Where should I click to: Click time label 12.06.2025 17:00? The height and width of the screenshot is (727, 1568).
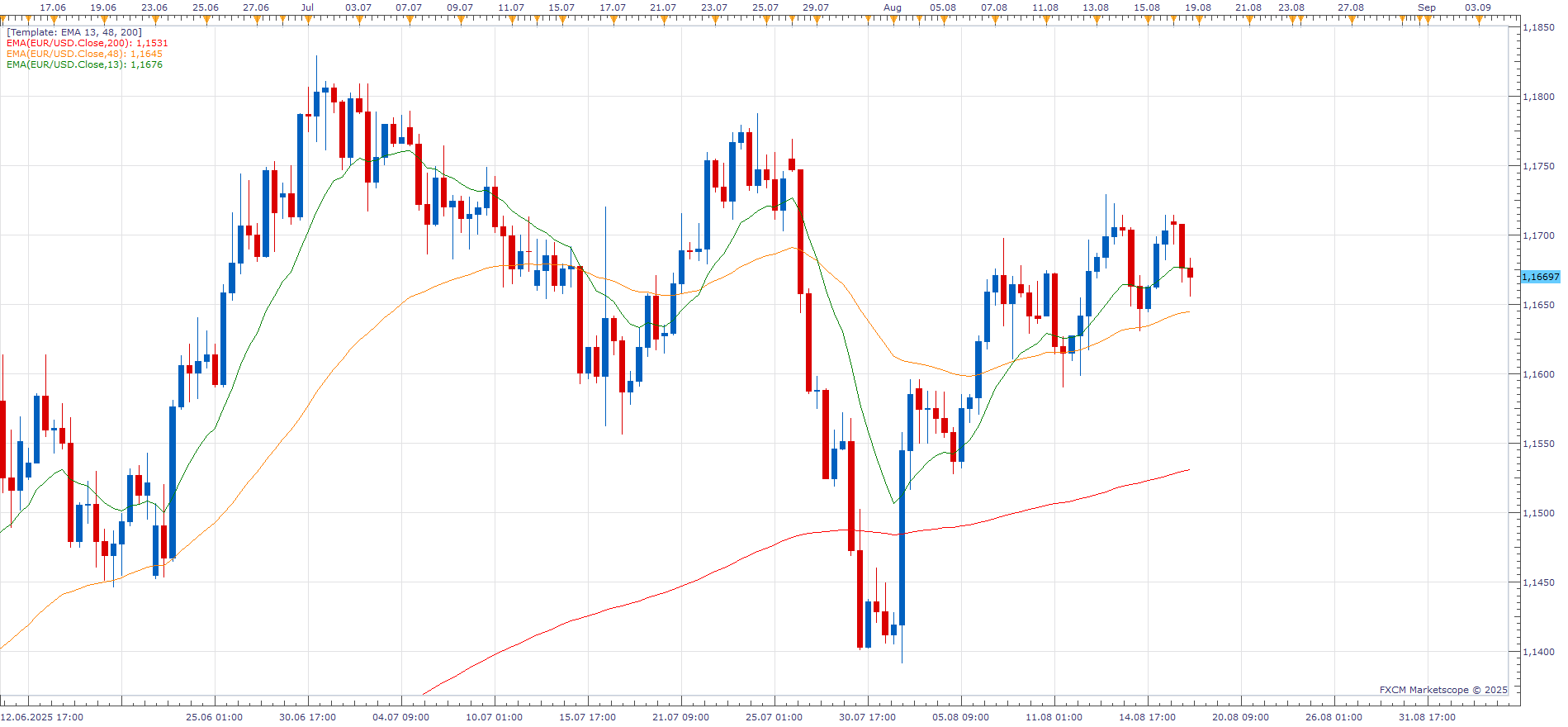click(43, 717)
